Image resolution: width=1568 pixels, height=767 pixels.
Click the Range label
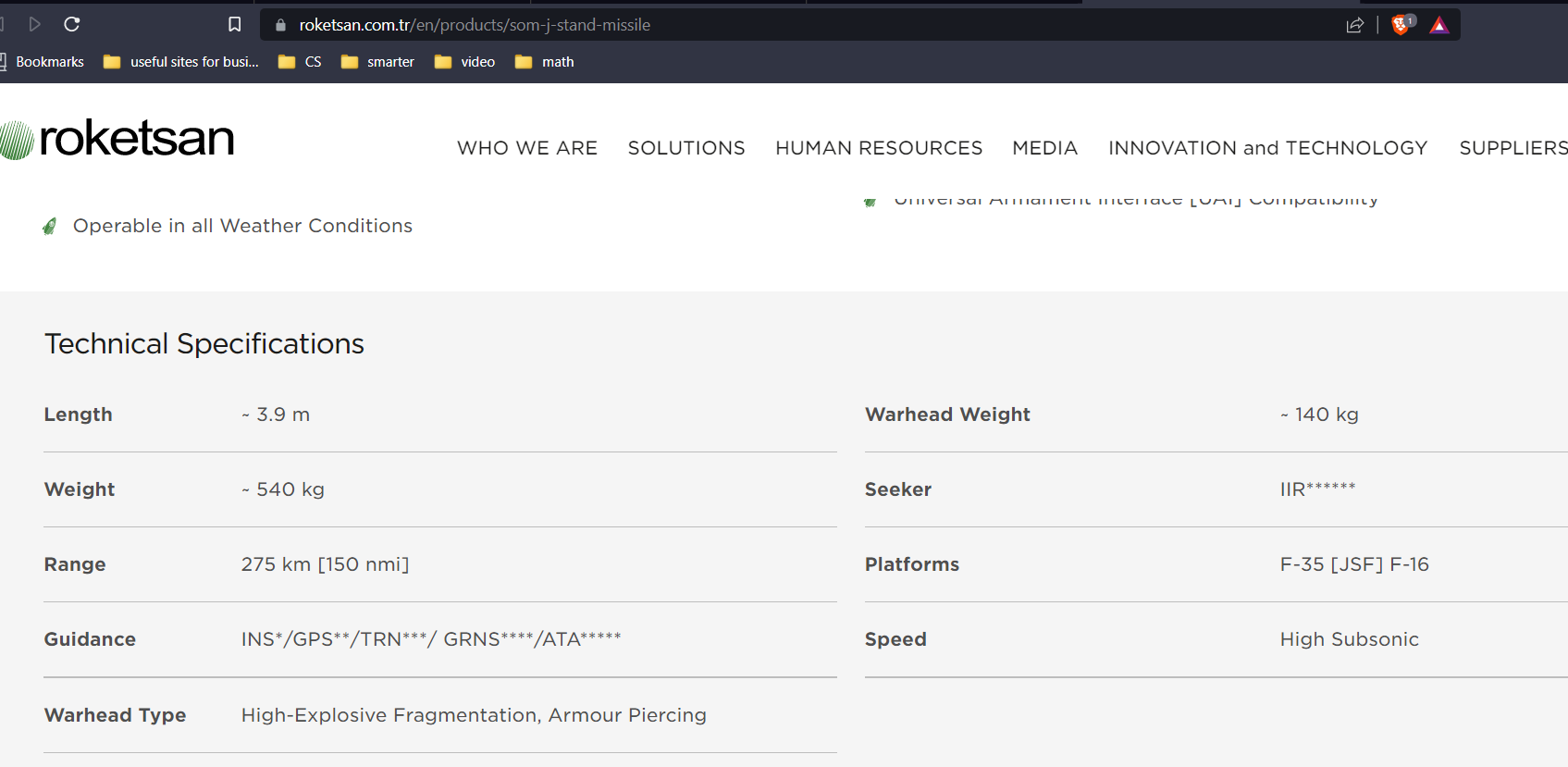coord(75,564)
